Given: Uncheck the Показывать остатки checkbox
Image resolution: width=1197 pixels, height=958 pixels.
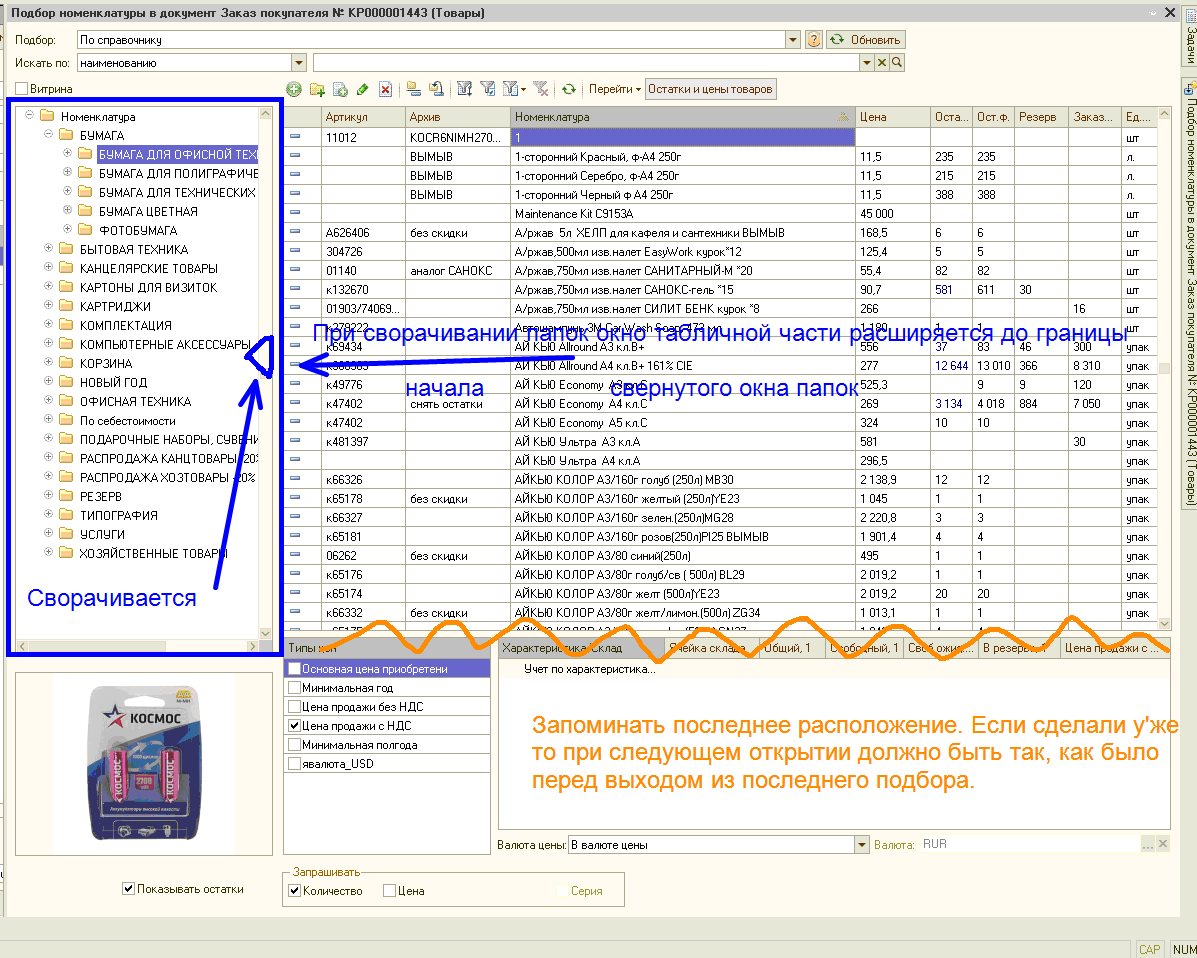Looking at the screenshot, I should click(128, 888).
